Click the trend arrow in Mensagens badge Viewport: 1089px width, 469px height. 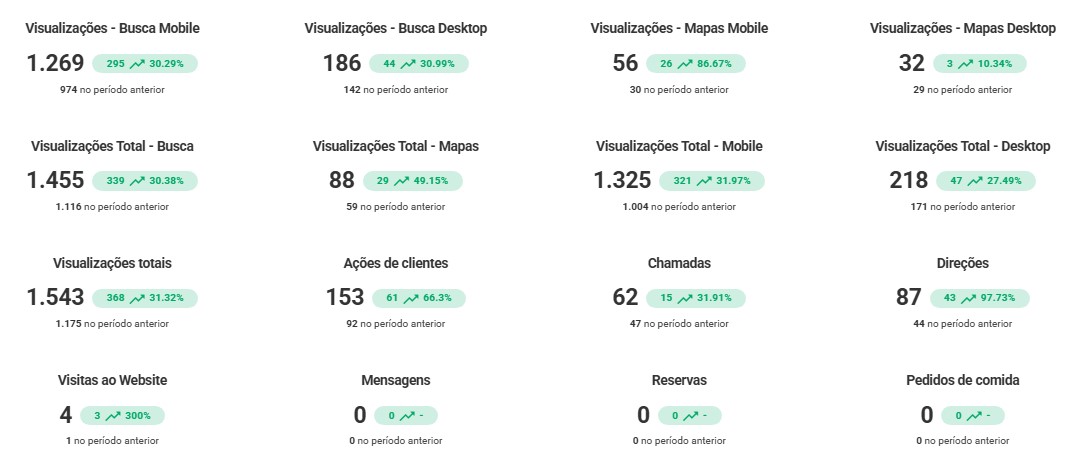407,415
